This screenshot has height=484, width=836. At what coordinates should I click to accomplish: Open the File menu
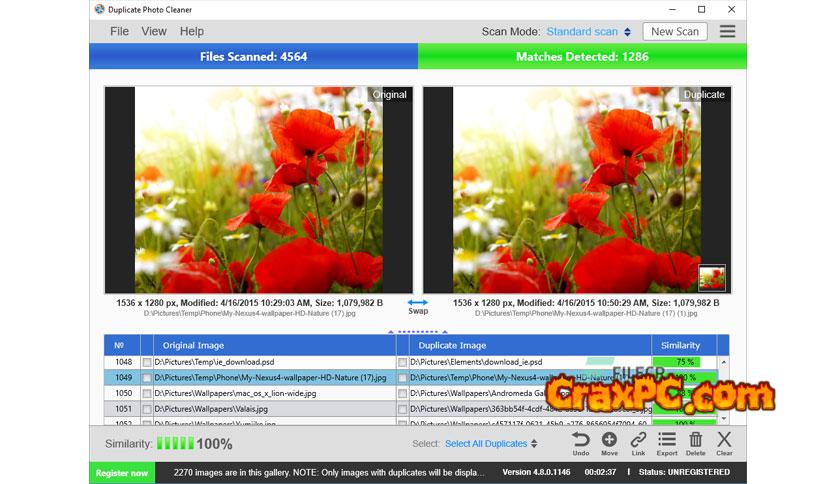coord(119,32)
